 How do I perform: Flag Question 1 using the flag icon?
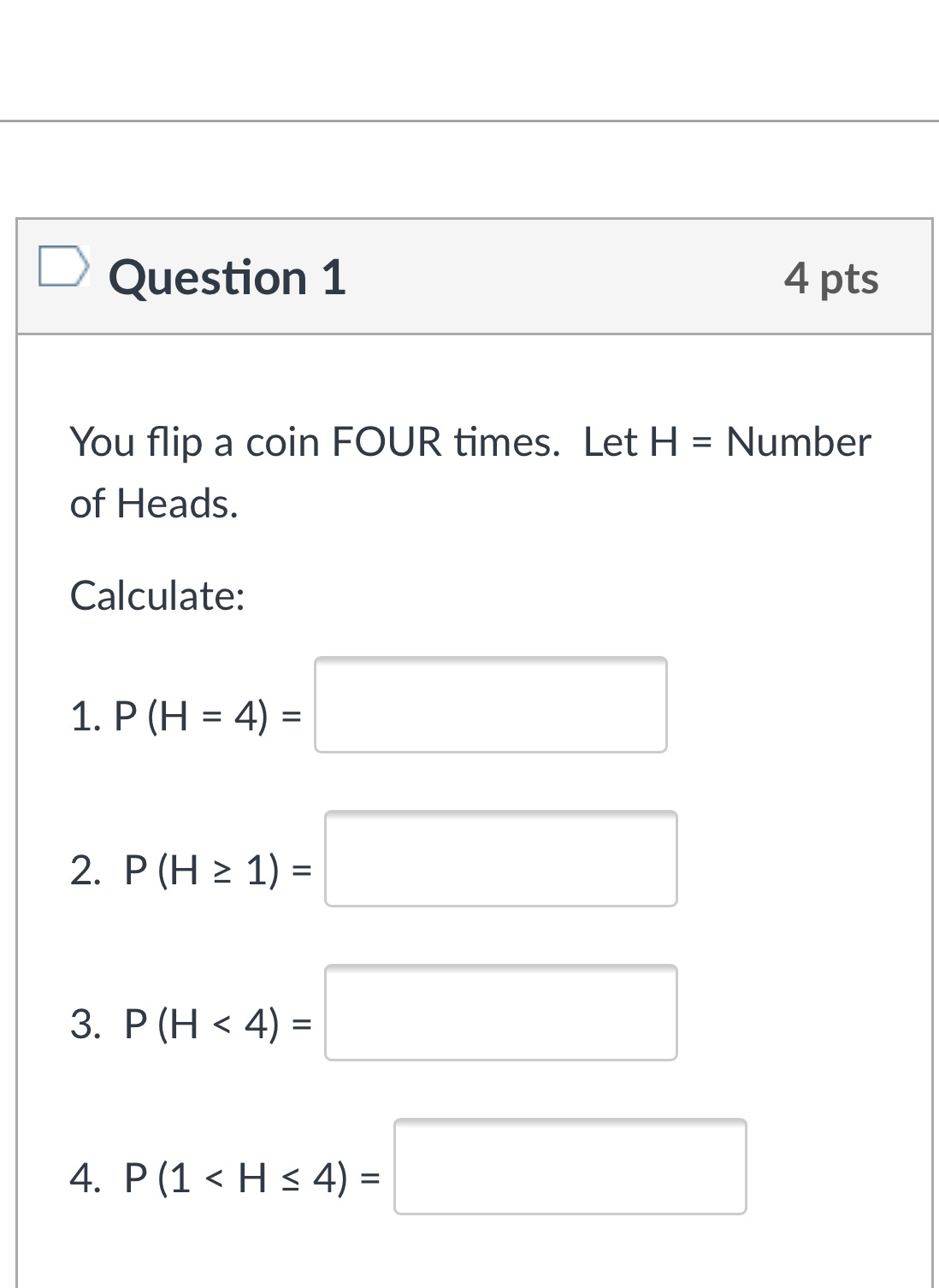62,264
